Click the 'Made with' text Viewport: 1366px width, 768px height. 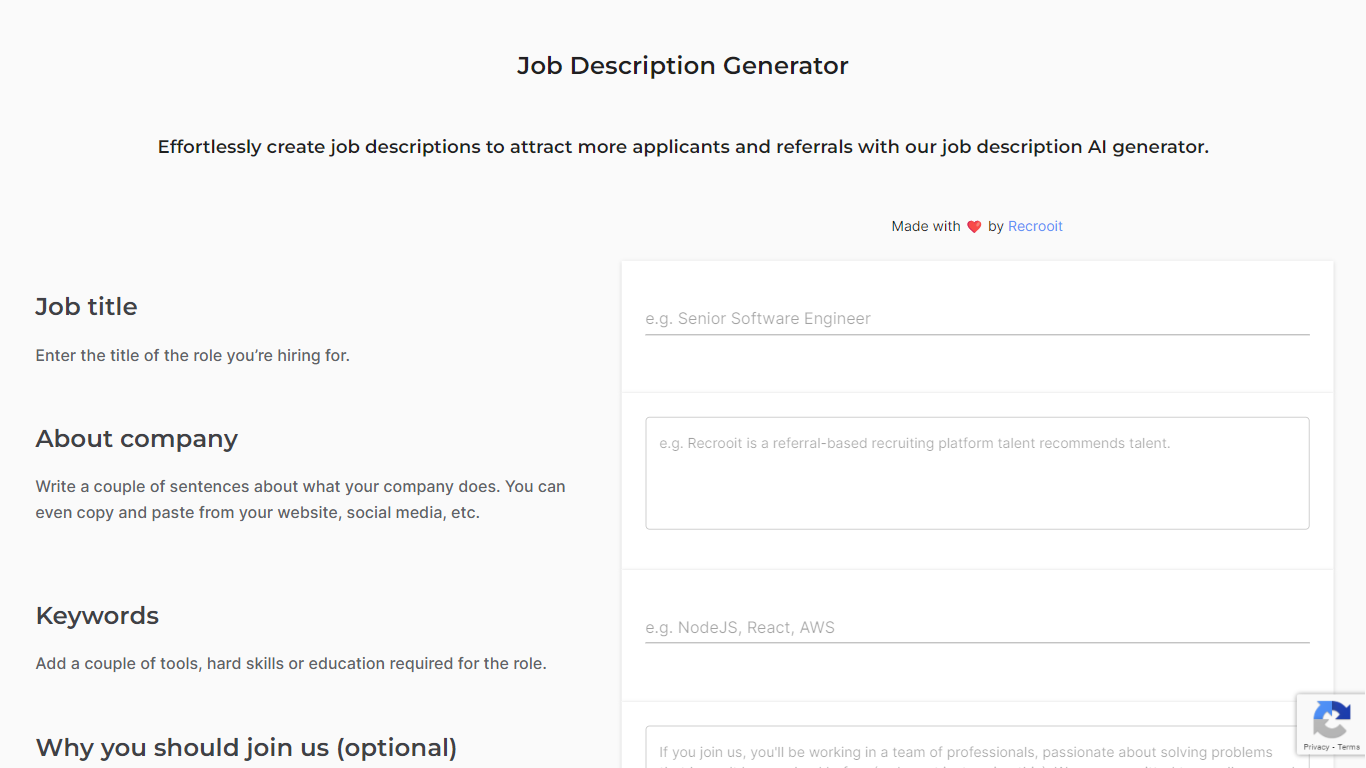pyautogui.click(x=925, y=226)
